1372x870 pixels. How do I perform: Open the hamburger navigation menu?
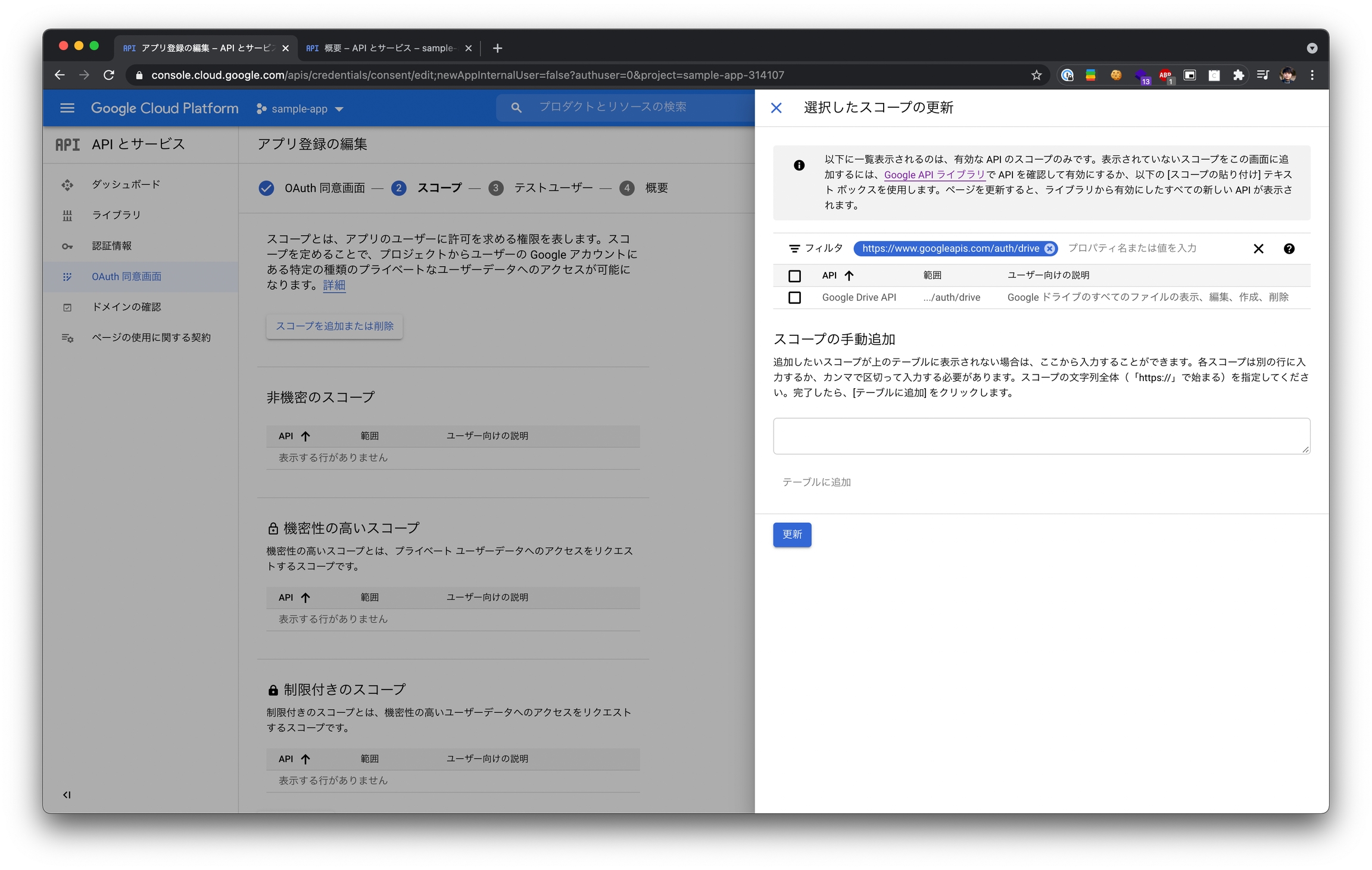pyautogui.click(x=67, y=108)
